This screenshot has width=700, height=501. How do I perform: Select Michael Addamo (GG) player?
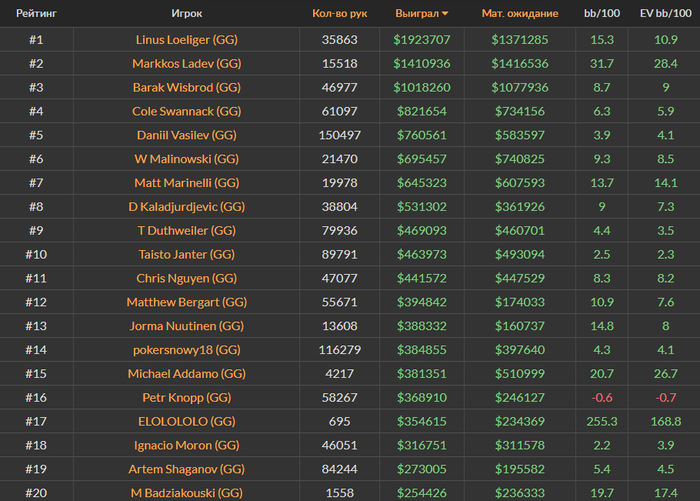pos(187,374)
